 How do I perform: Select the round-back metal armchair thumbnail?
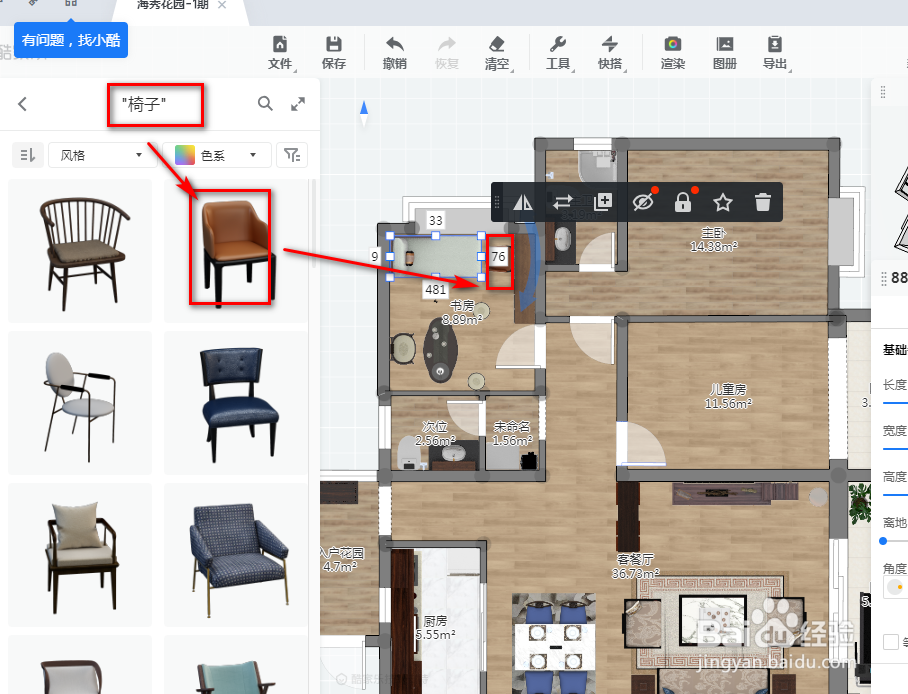click(80, 403)
